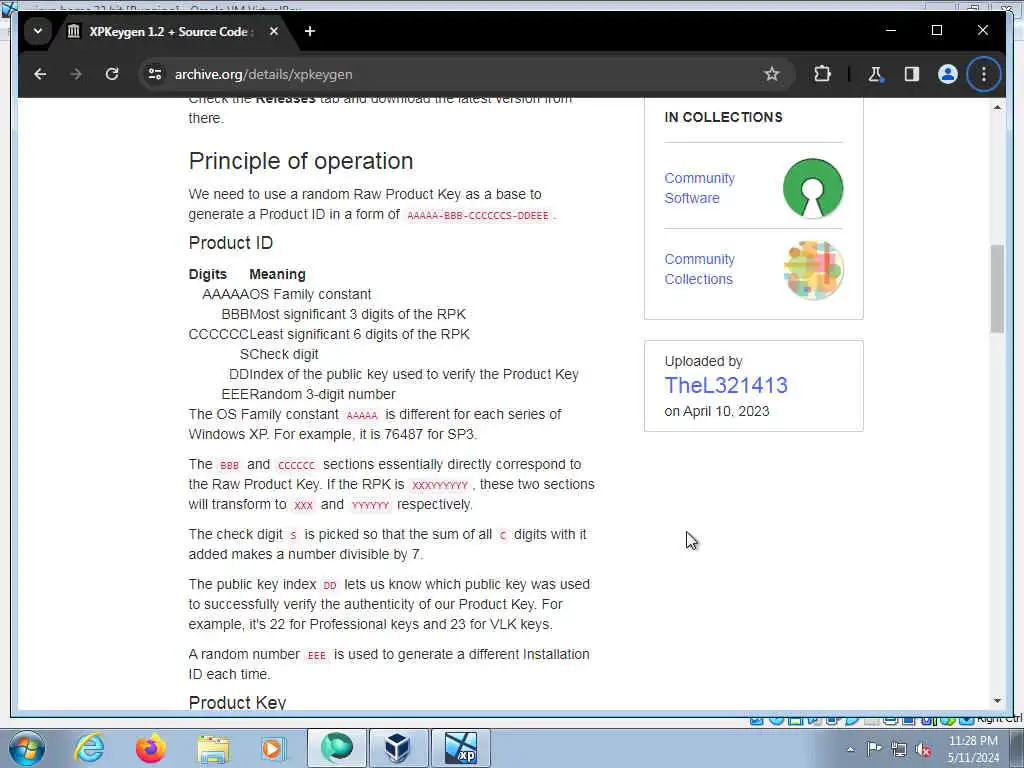Switch to the green globe app on taskbar

[x=336, y=748]
